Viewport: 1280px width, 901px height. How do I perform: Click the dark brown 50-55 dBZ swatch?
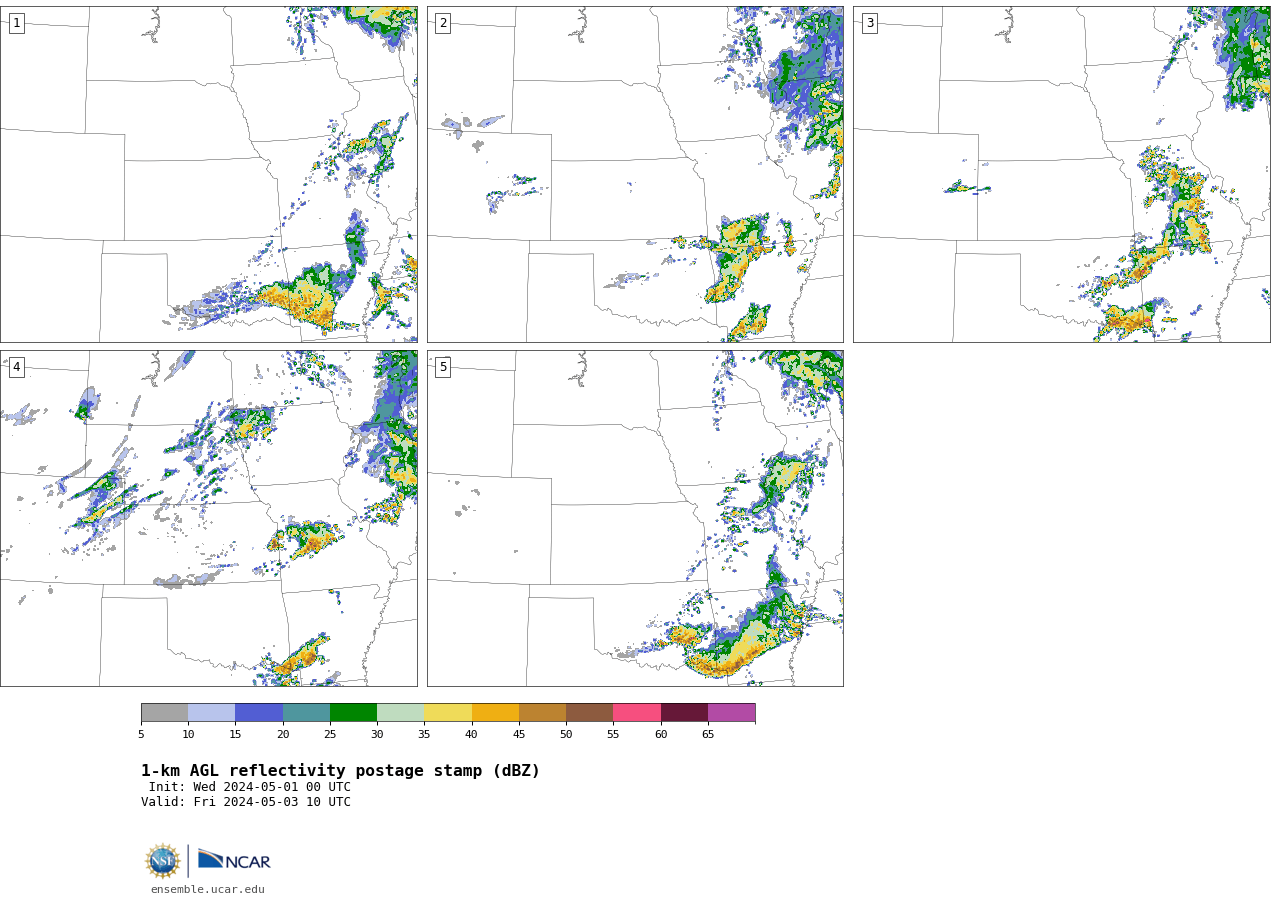[x=589, y=712]
